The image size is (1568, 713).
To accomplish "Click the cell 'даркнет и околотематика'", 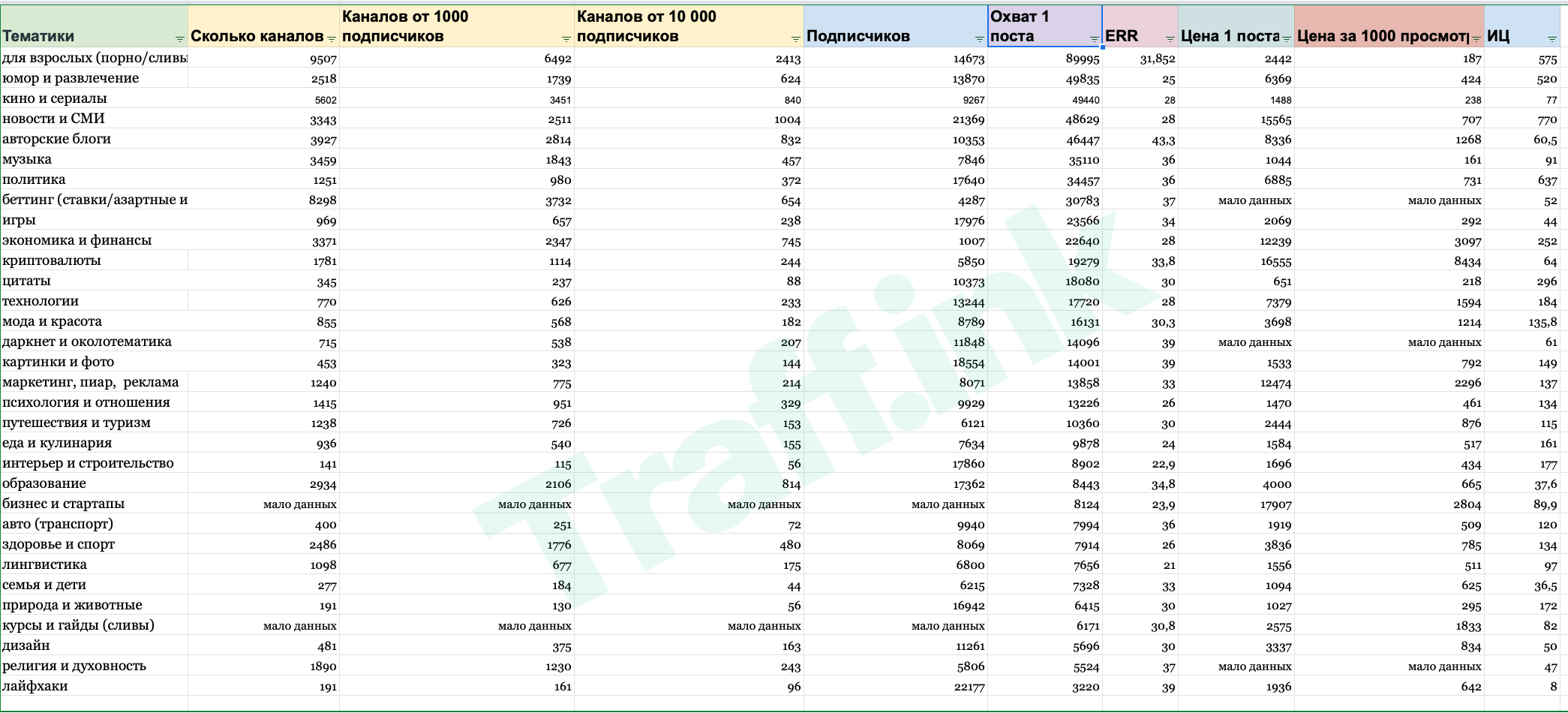I will tap(94, 341).
